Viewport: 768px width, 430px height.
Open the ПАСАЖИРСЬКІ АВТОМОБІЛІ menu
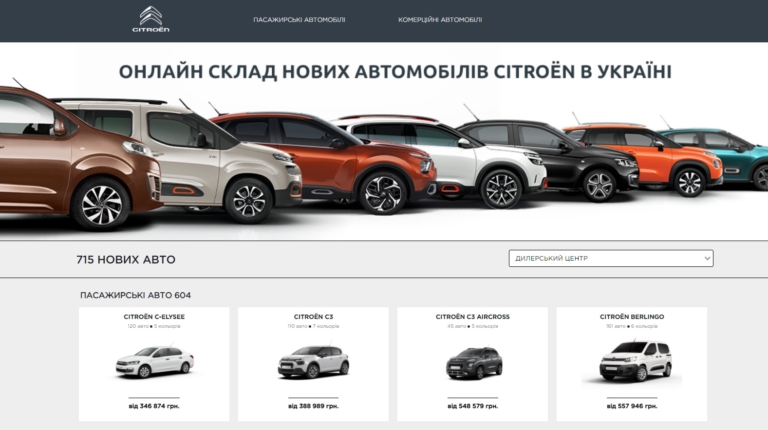pyautogui.click(x=299, y=20)
